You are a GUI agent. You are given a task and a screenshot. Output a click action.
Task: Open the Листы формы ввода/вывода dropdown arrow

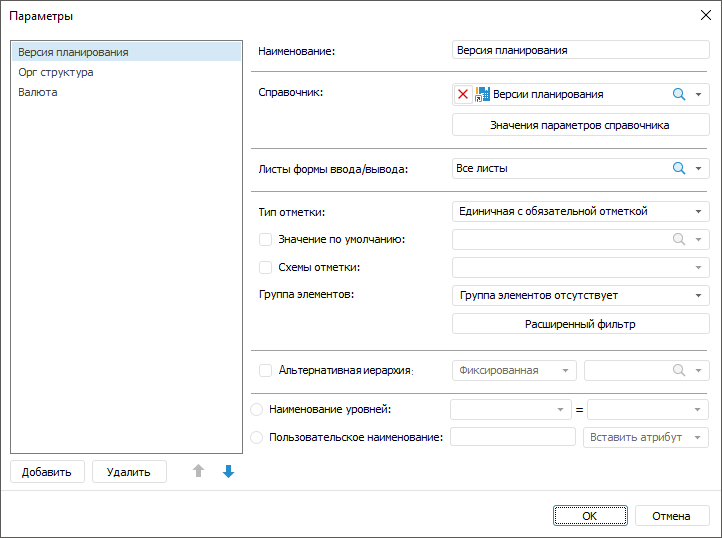[x=698, y=169]
